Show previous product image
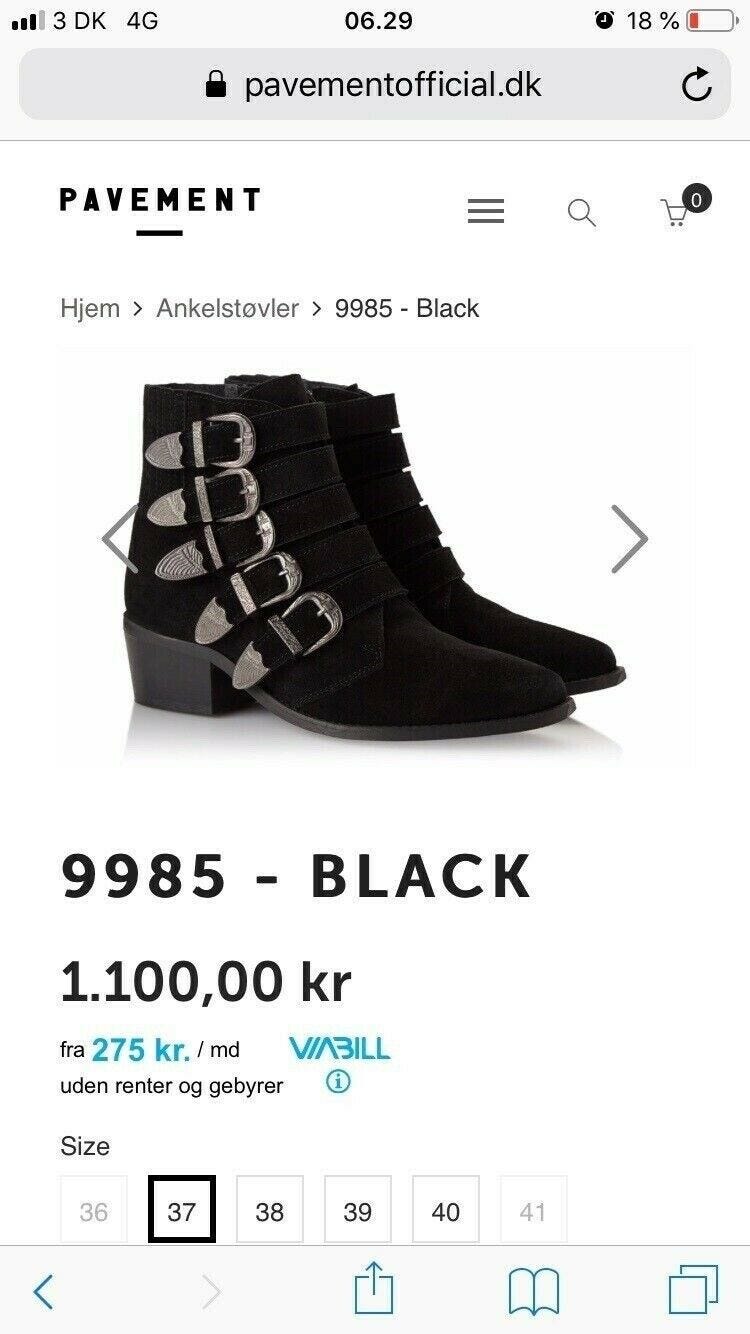This screenshot has height=1334, width=750. point(120,539)
